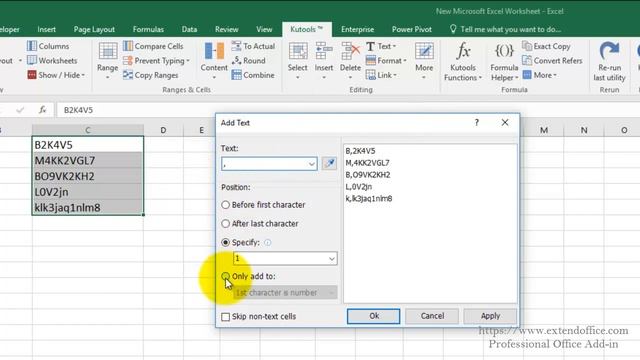This screenshot has width=640, height=360.
Task: Open Kutools Functions menu
Action: [x=463, y=61]
